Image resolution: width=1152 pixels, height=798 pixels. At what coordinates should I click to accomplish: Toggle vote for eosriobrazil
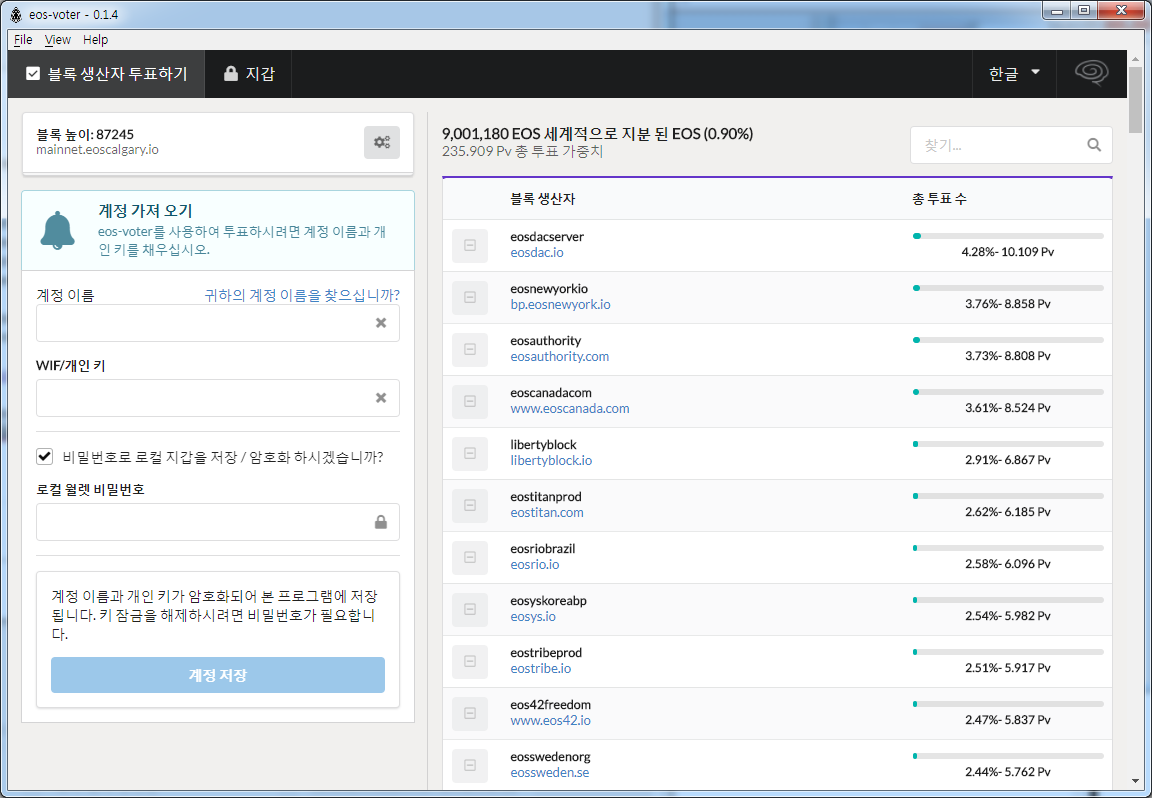(469, 557)
